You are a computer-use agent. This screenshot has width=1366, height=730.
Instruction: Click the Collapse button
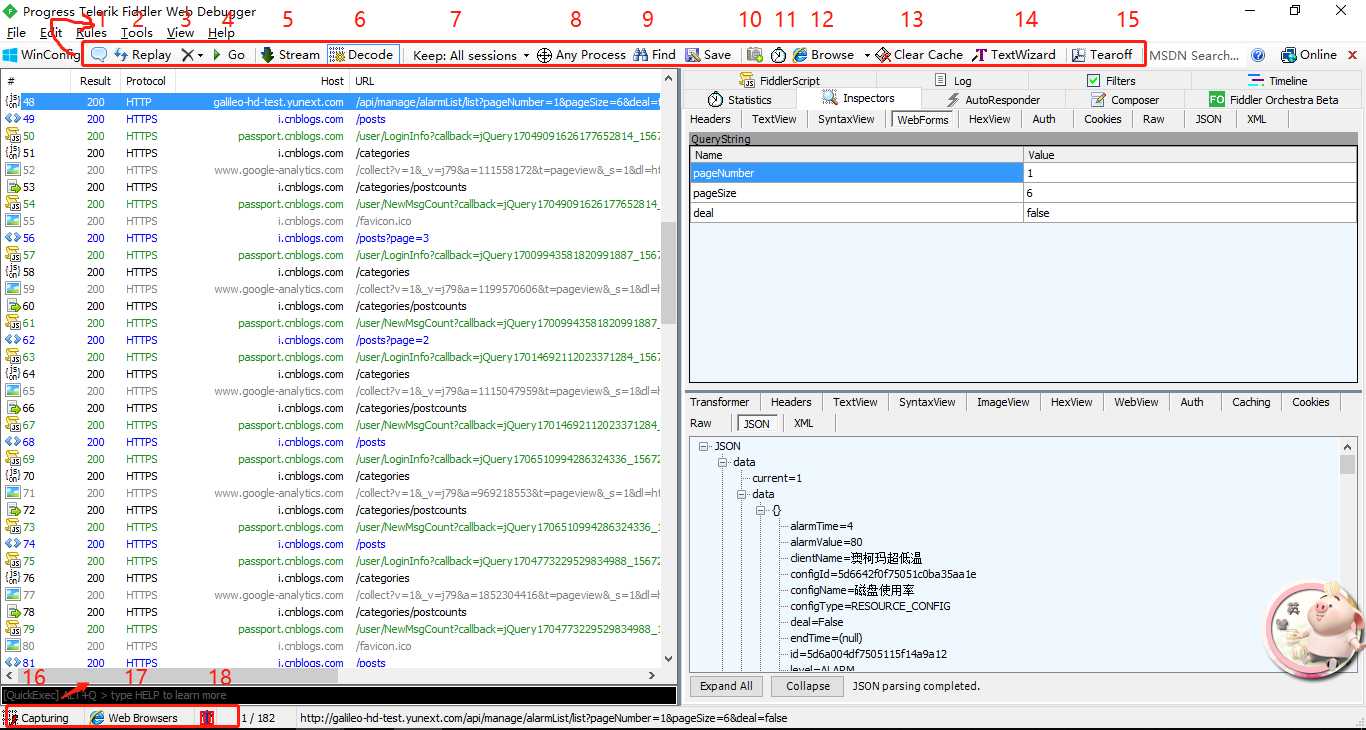coord(807,686)
